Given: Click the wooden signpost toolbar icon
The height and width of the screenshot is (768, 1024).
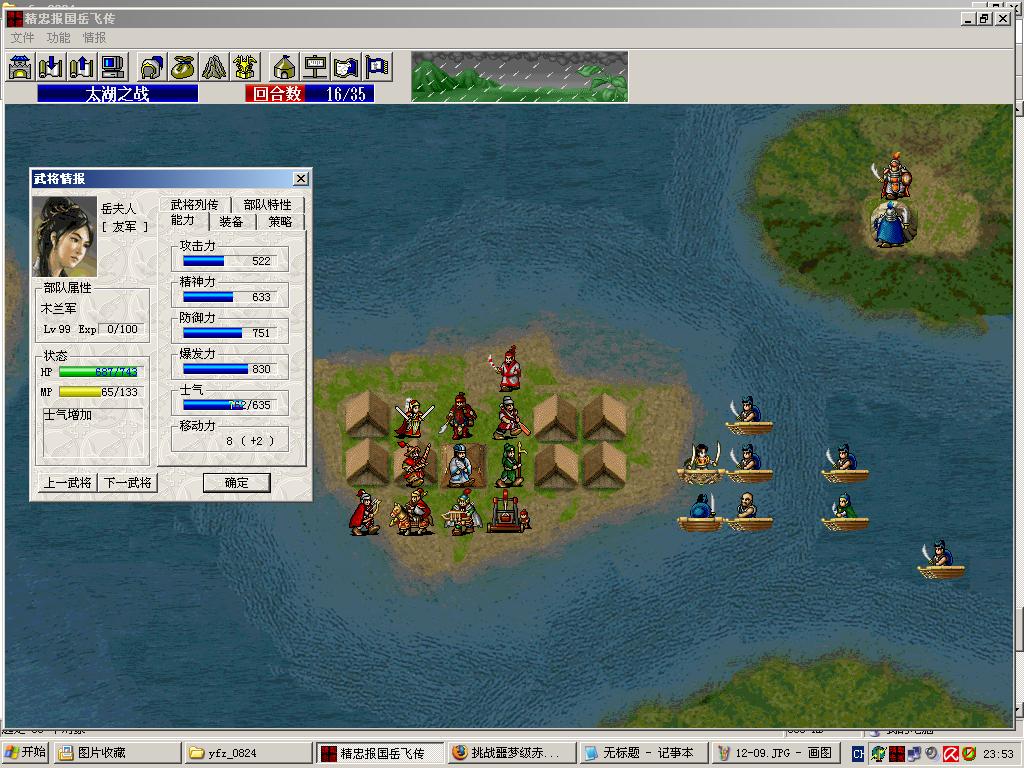Looking at the screenshot, I should pos(315,67).
